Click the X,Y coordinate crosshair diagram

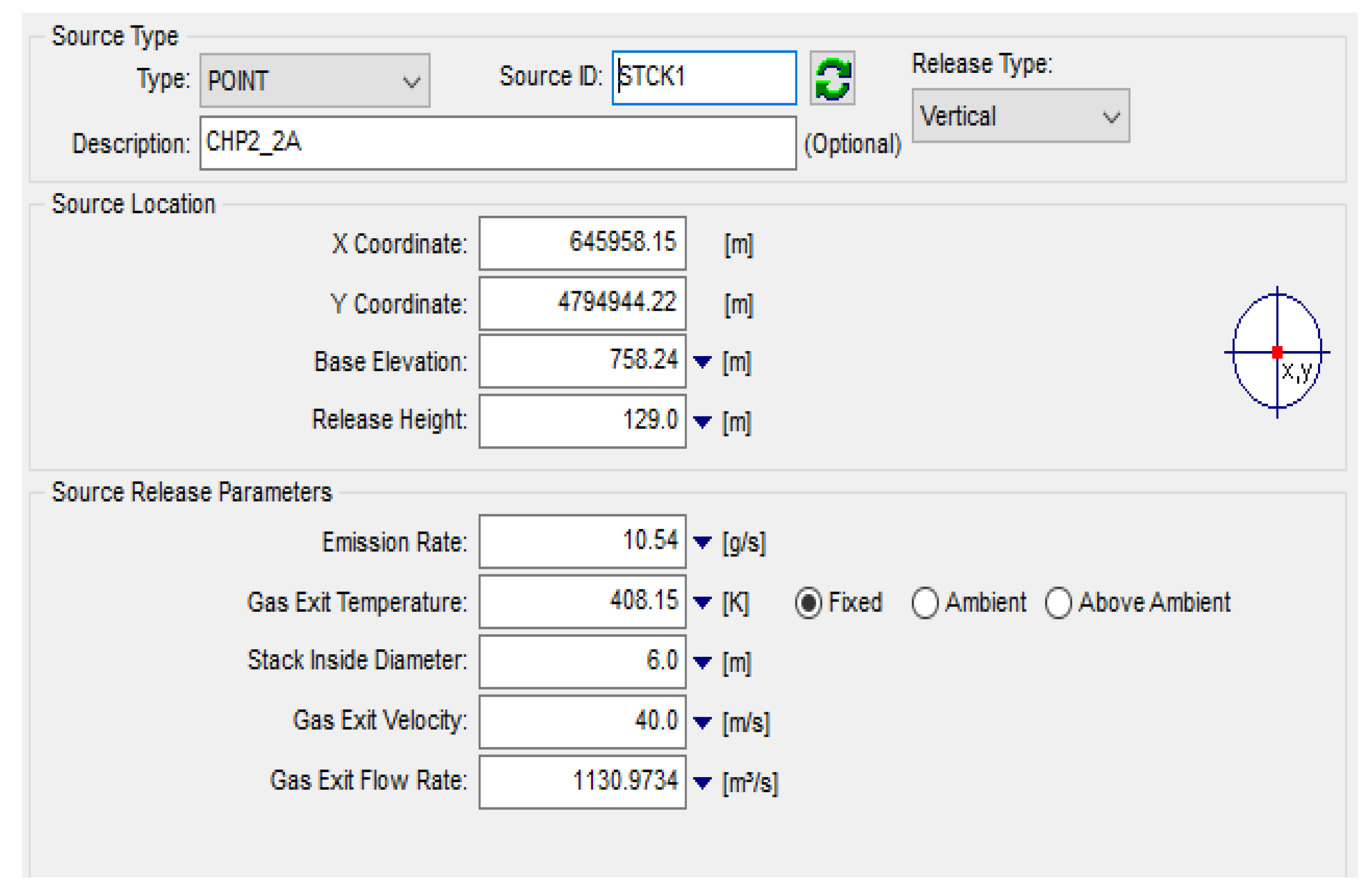pyautogui.click(x=1277, y=352)
